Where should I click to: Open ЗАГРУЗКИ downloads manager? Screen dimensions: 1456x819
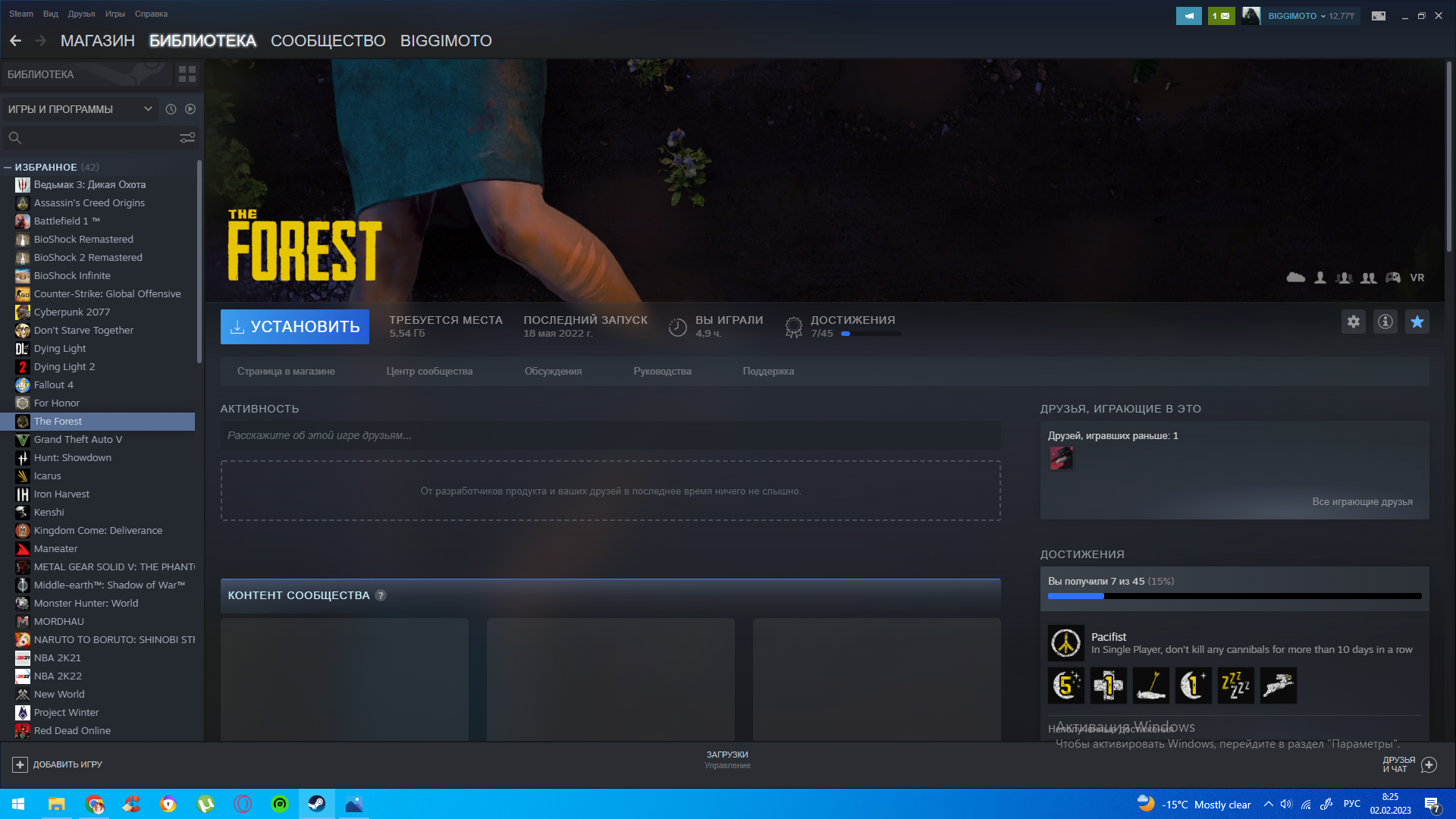tap(727, 760)
